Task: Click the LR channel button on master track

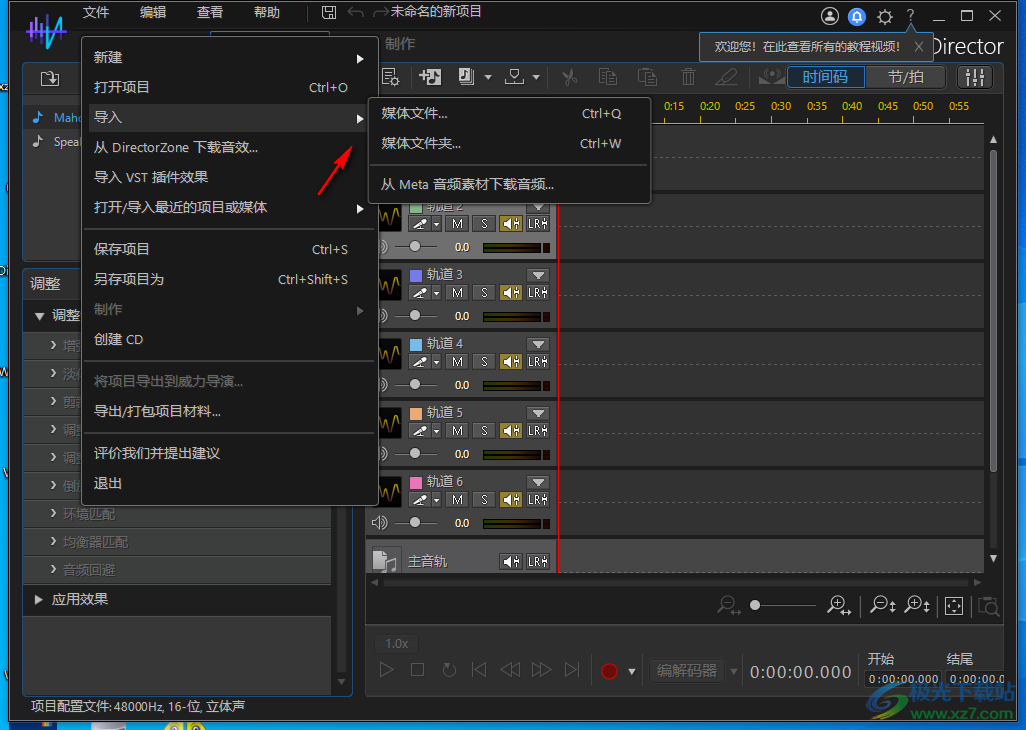Action: [538, 561]
